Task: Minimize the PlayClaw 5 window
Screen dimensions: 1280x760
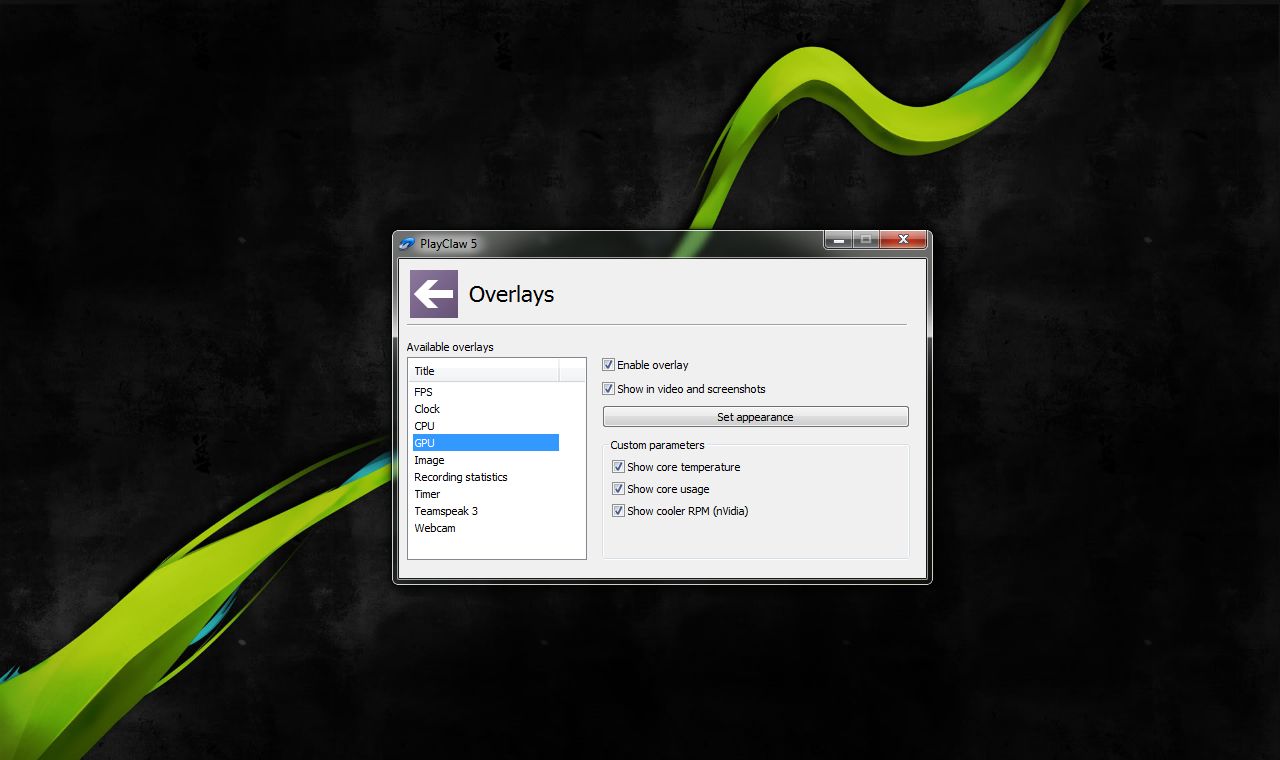Action: click(838, 240)
